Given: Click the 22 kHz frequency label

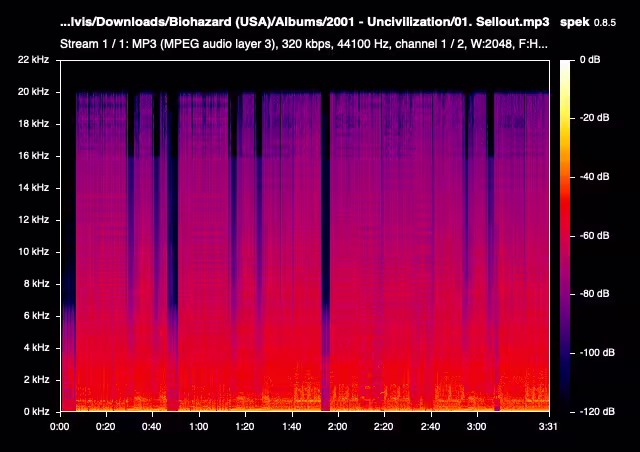Looking at the screenshot, I should click(x=33, y=60).
